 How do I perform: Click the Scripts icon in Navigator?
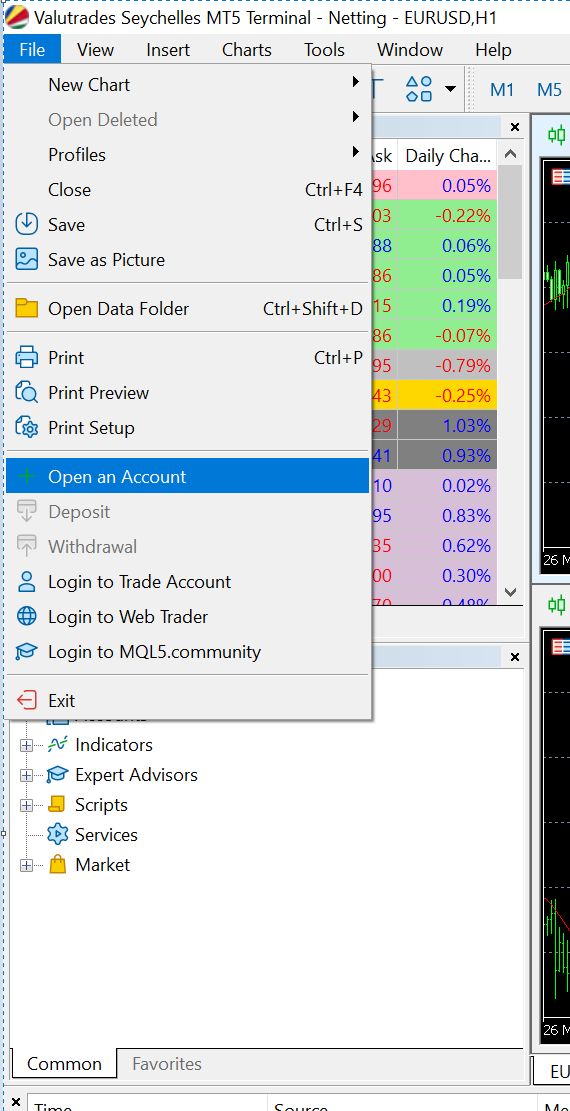tap(57, 804)
